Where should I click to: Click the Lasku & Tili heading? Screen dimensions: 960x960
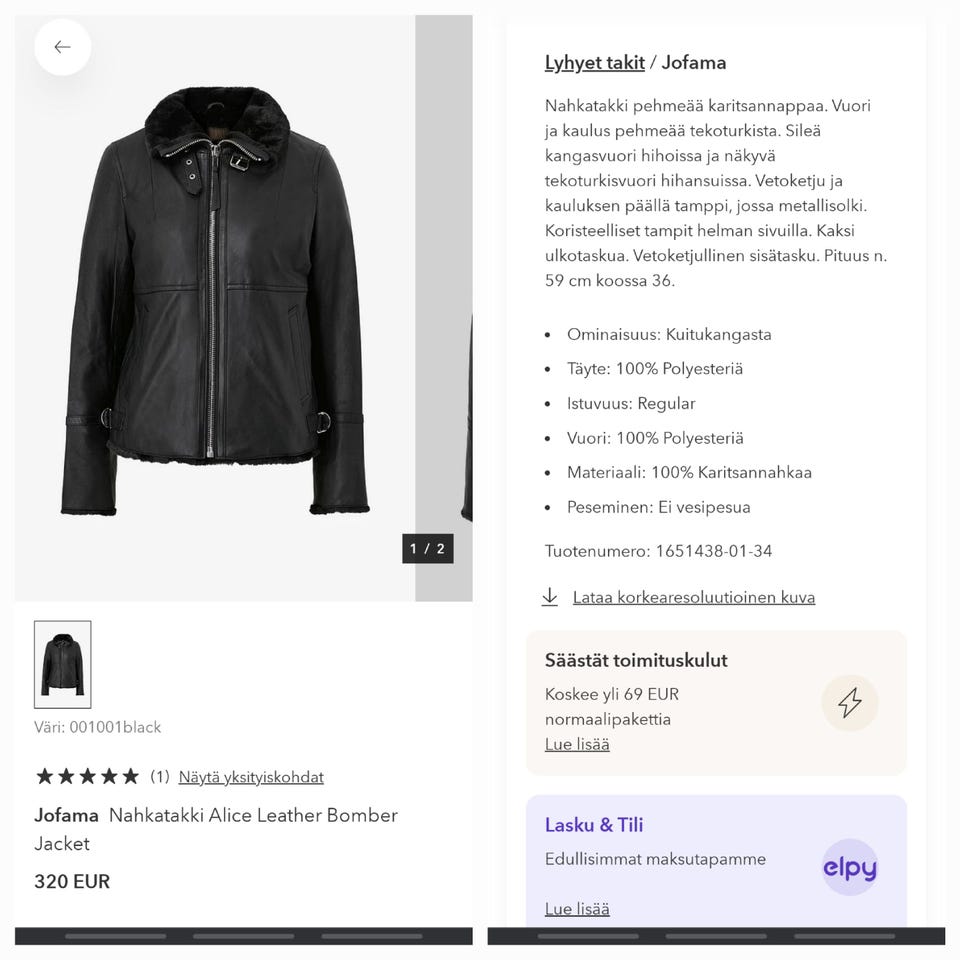594,825
